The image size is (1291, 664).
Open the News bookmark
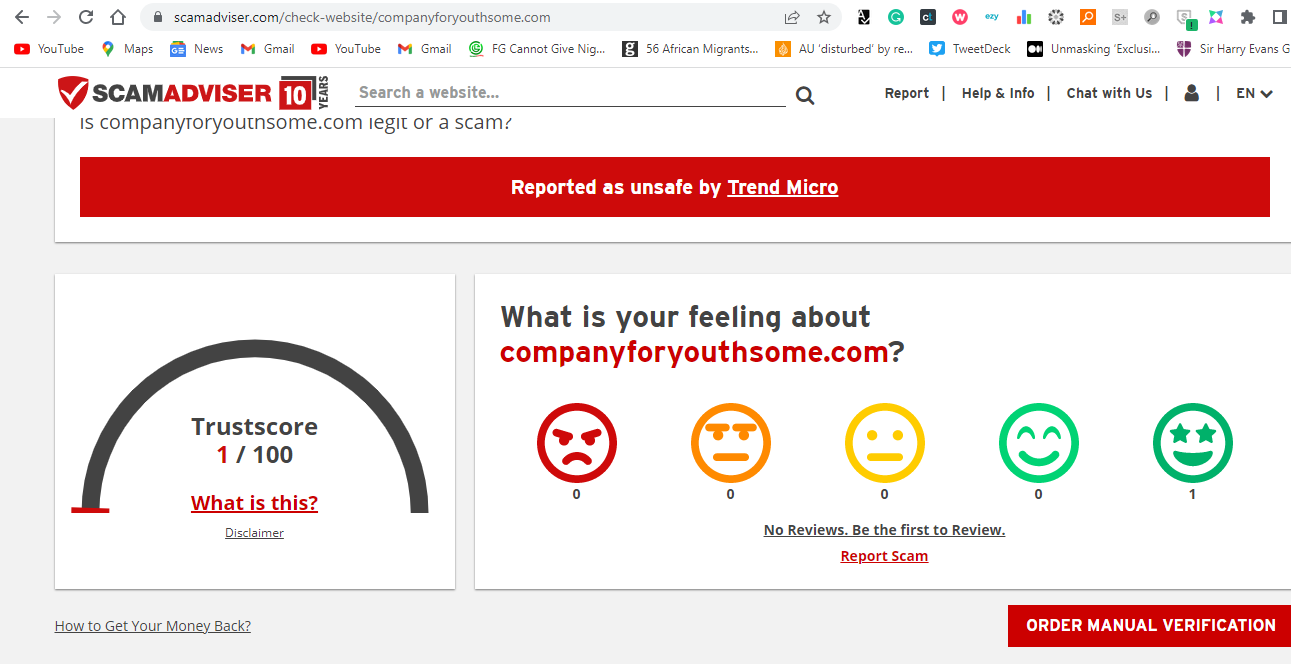[x=197, y=48]
